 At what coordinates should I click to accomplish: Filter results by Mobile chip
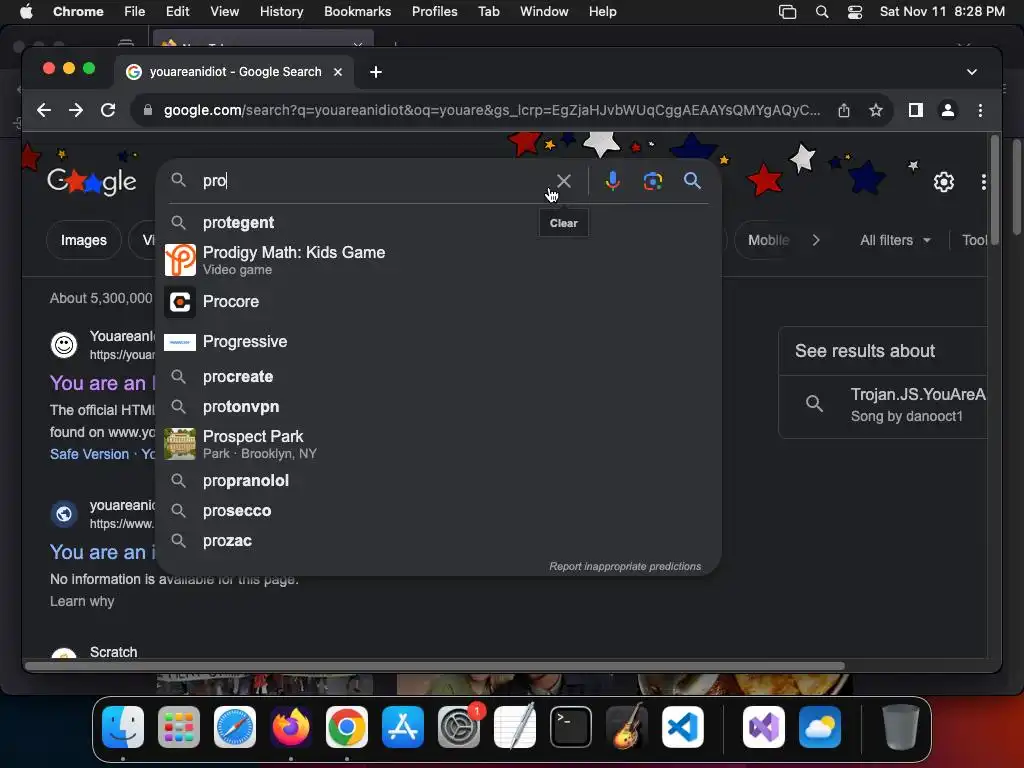coord(768,240)
